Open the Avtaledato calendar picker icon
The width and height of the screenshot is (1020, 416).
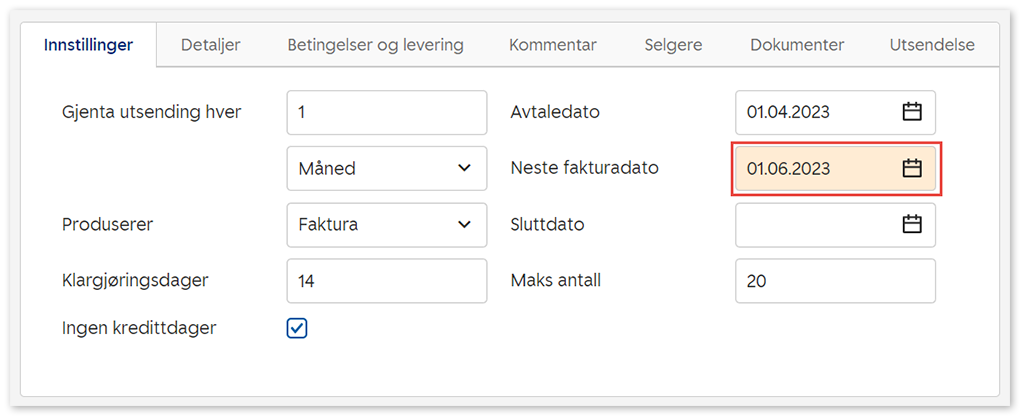click(911, 112)
